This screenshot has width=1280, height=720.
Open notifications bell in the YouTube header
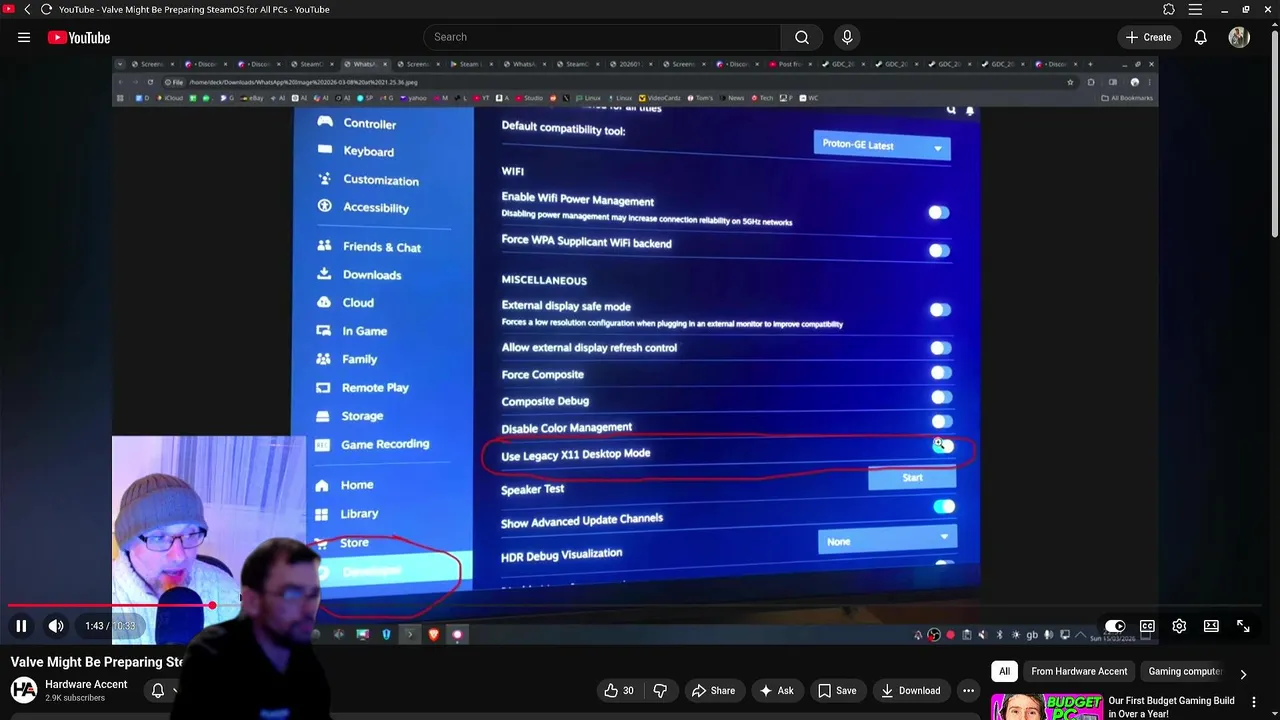(x=1201, y=37)
